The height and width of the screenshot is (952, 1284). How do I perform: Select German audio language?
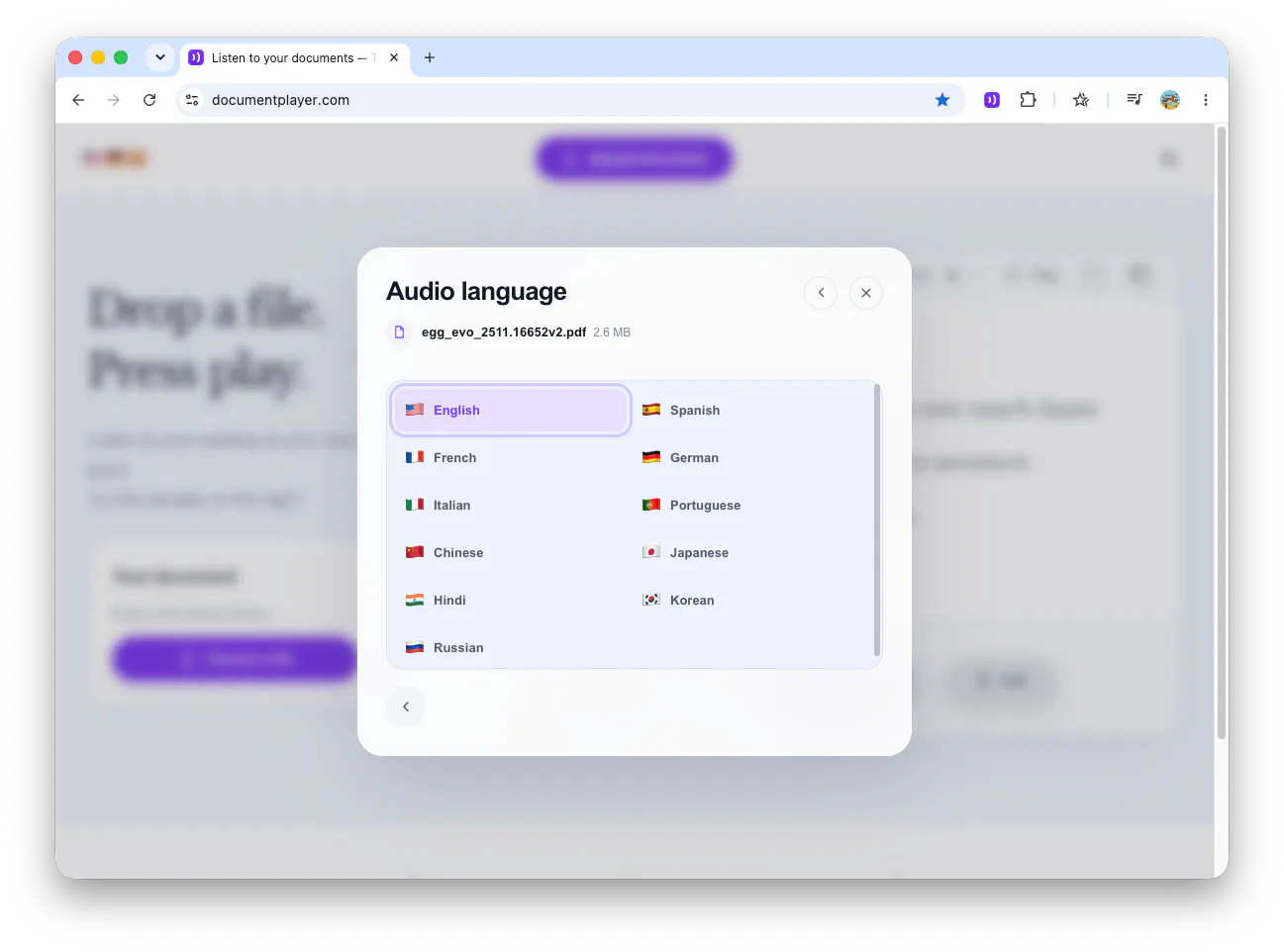[747, 457]
